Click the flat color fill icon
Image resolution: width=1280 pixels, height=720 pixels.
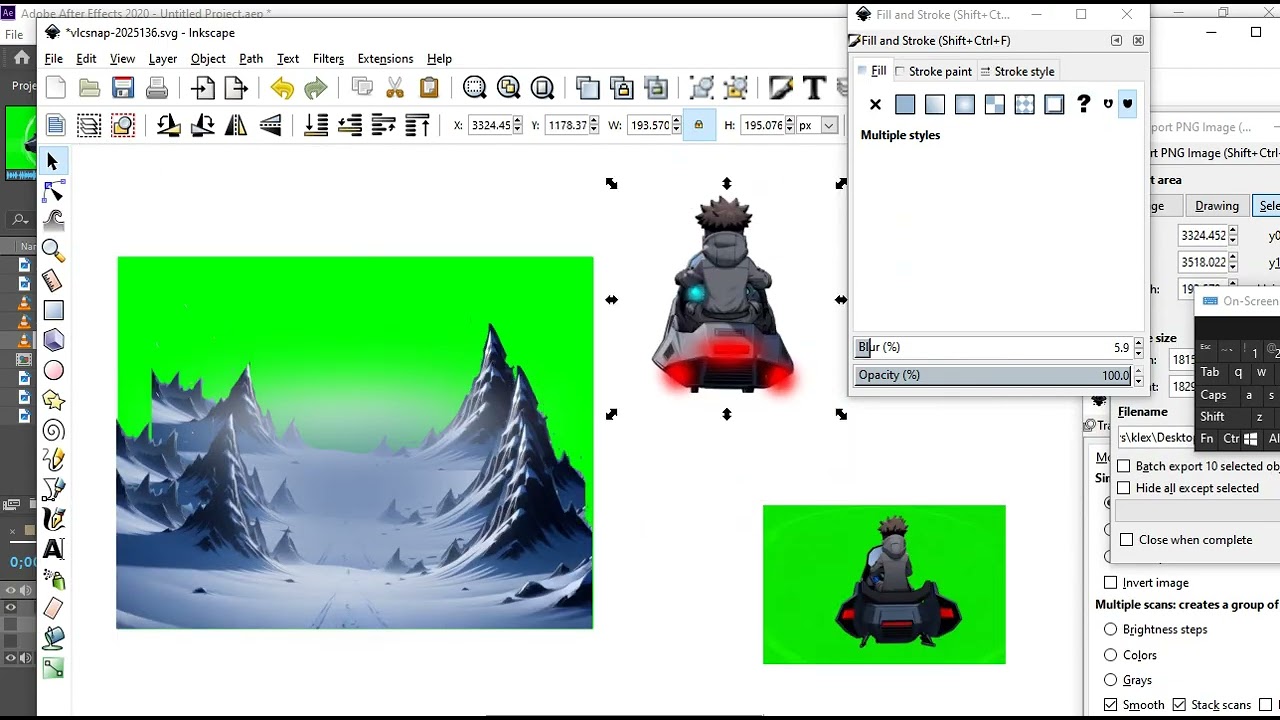point(905,104)
